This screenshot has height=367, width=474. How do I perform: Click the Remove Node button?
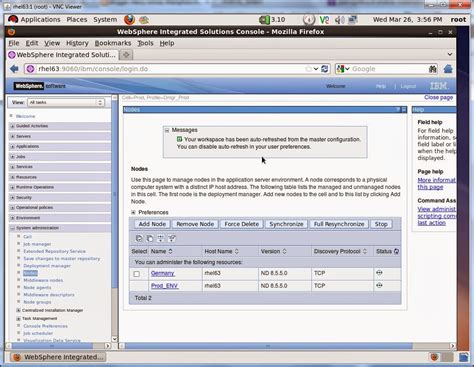coord(195,224)
